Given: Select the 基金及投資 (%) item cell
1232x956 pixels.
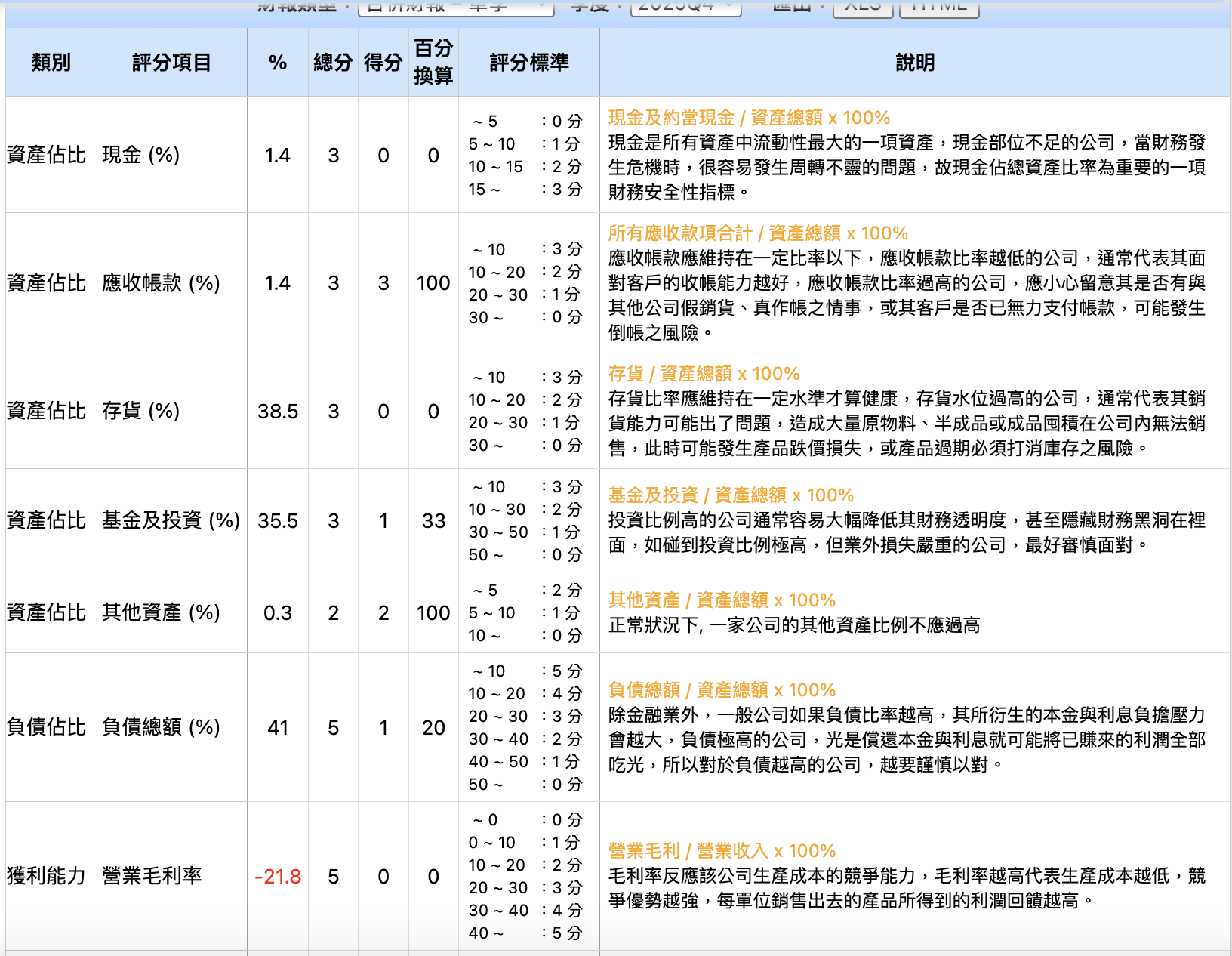Looking at the screenshot, I should (171, 520).
